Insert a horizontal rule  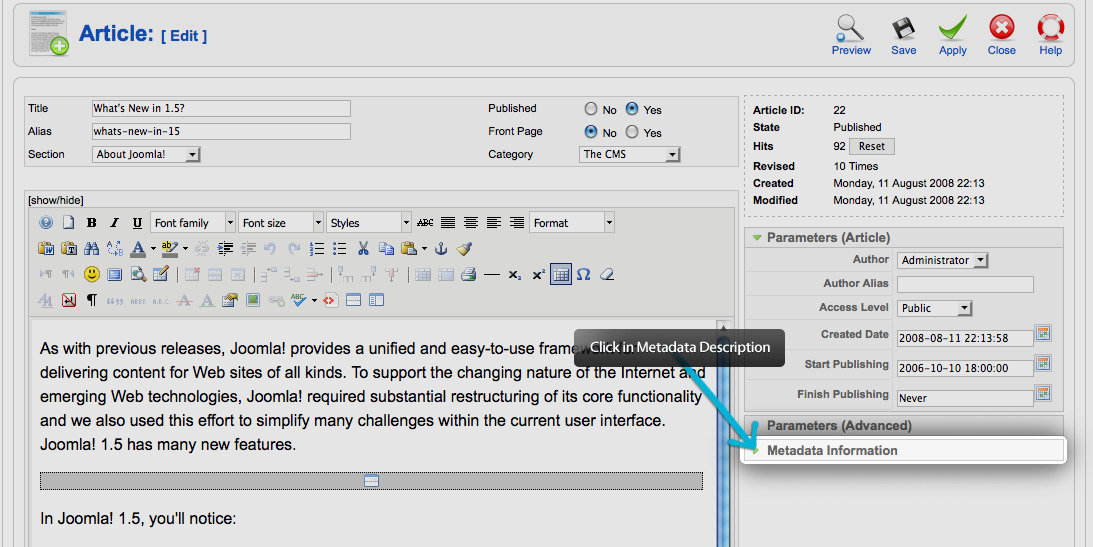point(492,275)
